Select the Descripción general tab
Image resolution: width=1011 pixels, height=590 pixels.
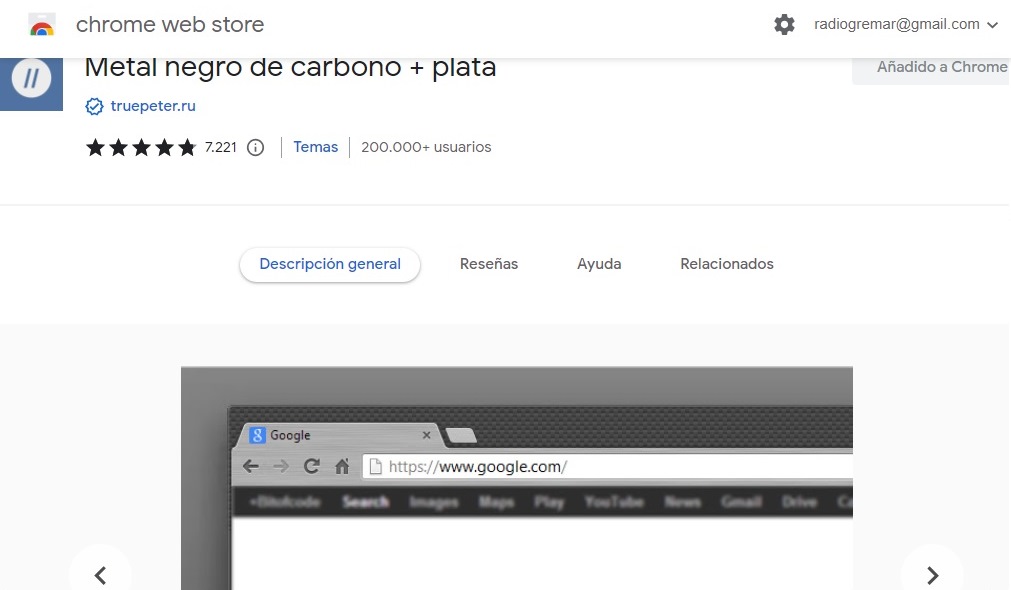point(330,264)
